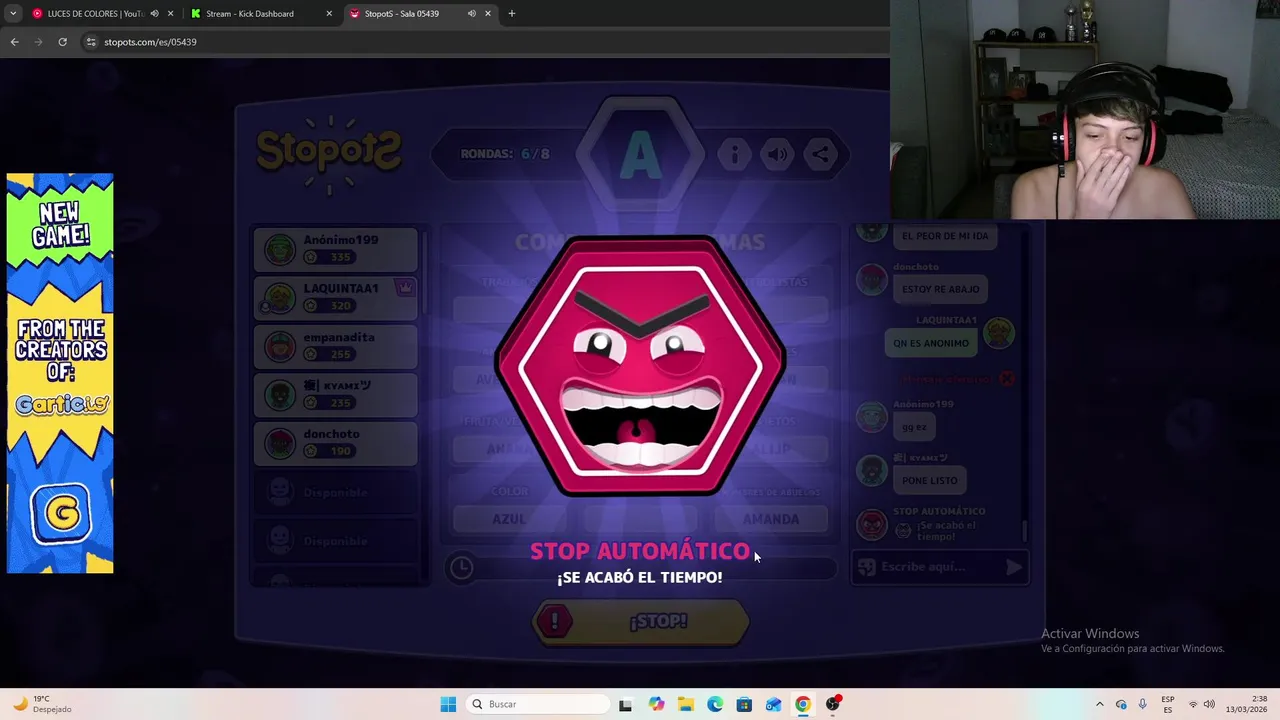Click the chat panel scrollbar
This screenshot has width=1280, height=720.
click(1024, 532)
